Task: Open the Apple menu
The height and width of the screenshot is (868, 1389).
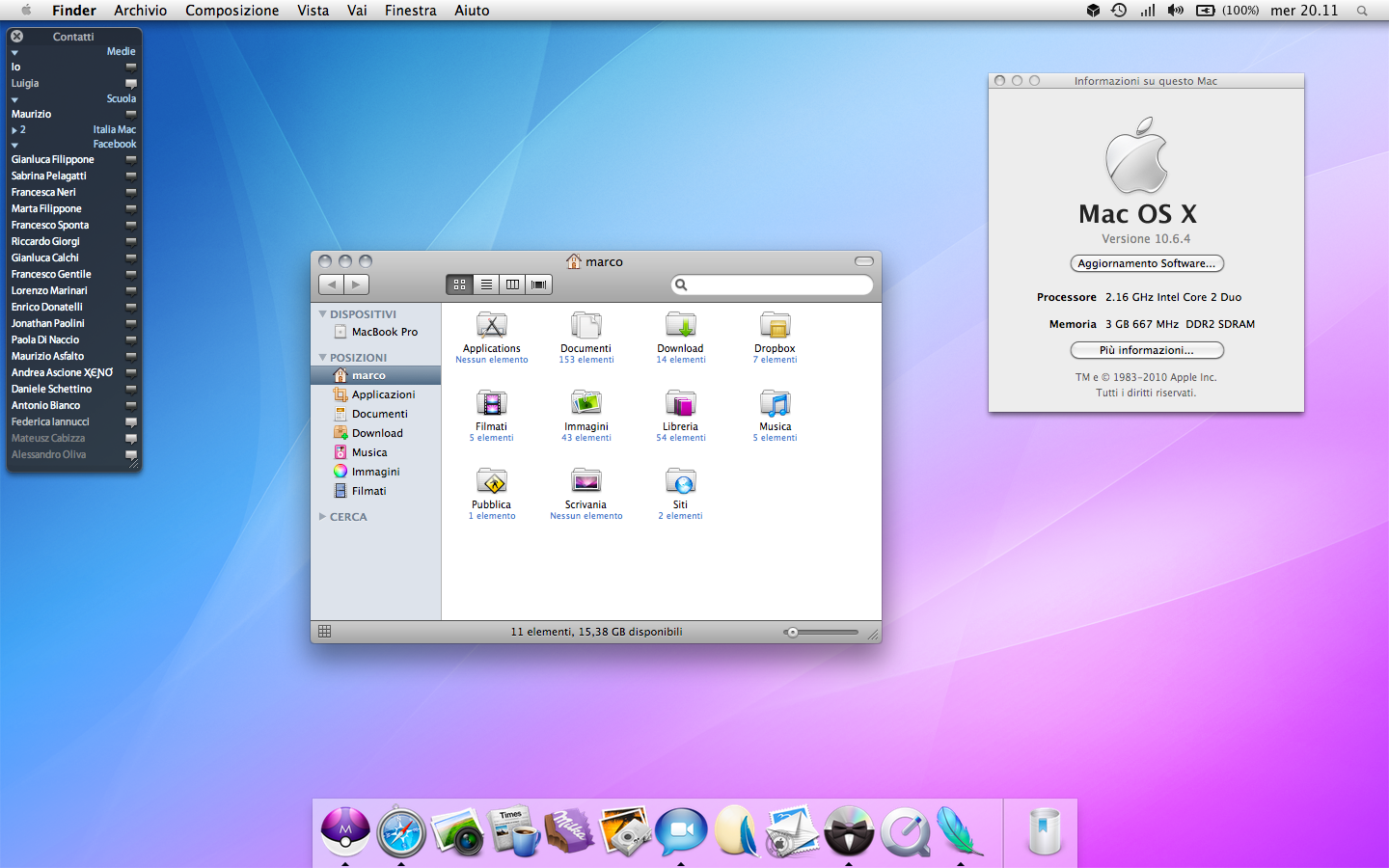Action: [26, 11]
